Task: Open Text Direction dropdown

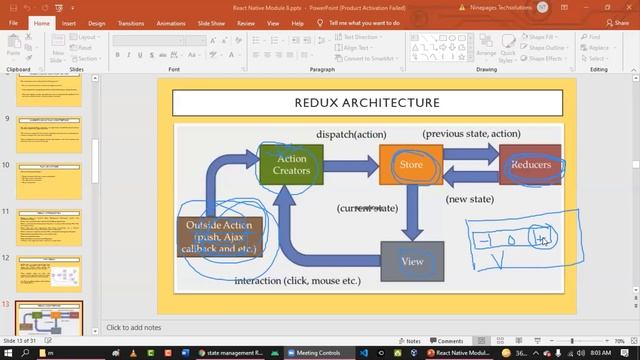Action: click(359, 37)
